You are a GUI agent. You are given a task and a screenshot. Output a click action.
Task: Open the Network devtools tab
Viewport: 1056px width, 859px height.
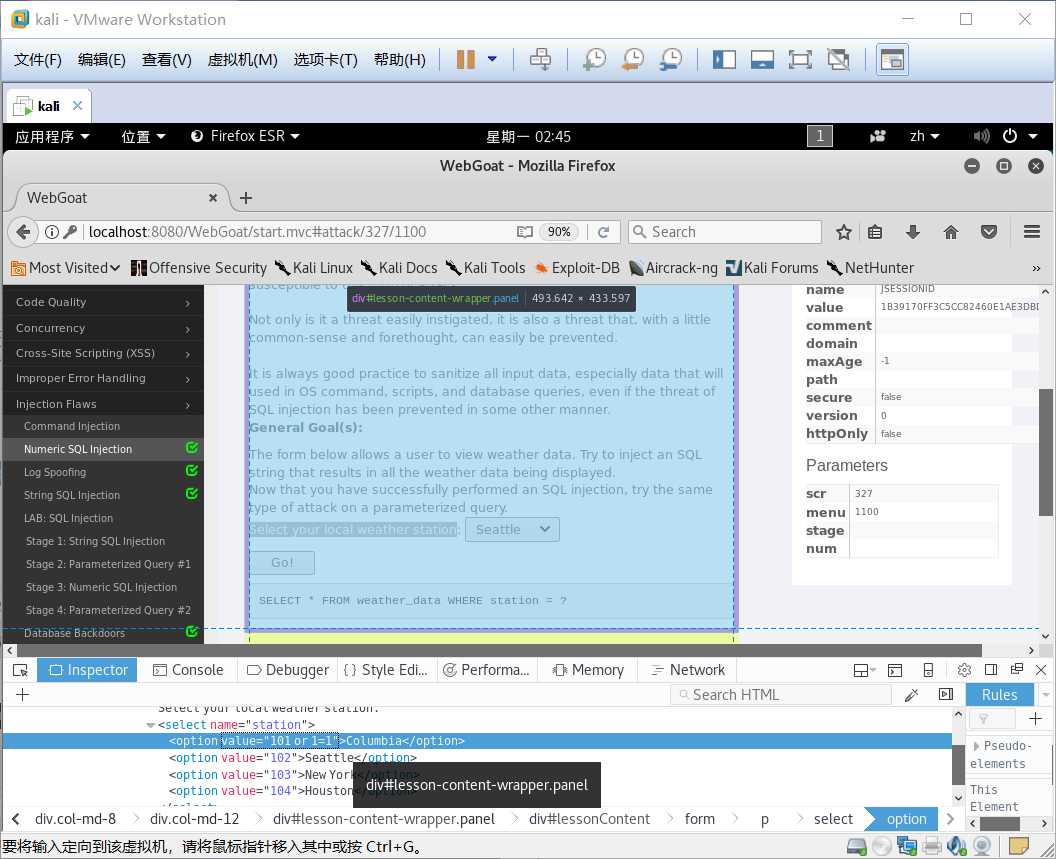pyautogui.click(x=688, y=670)
